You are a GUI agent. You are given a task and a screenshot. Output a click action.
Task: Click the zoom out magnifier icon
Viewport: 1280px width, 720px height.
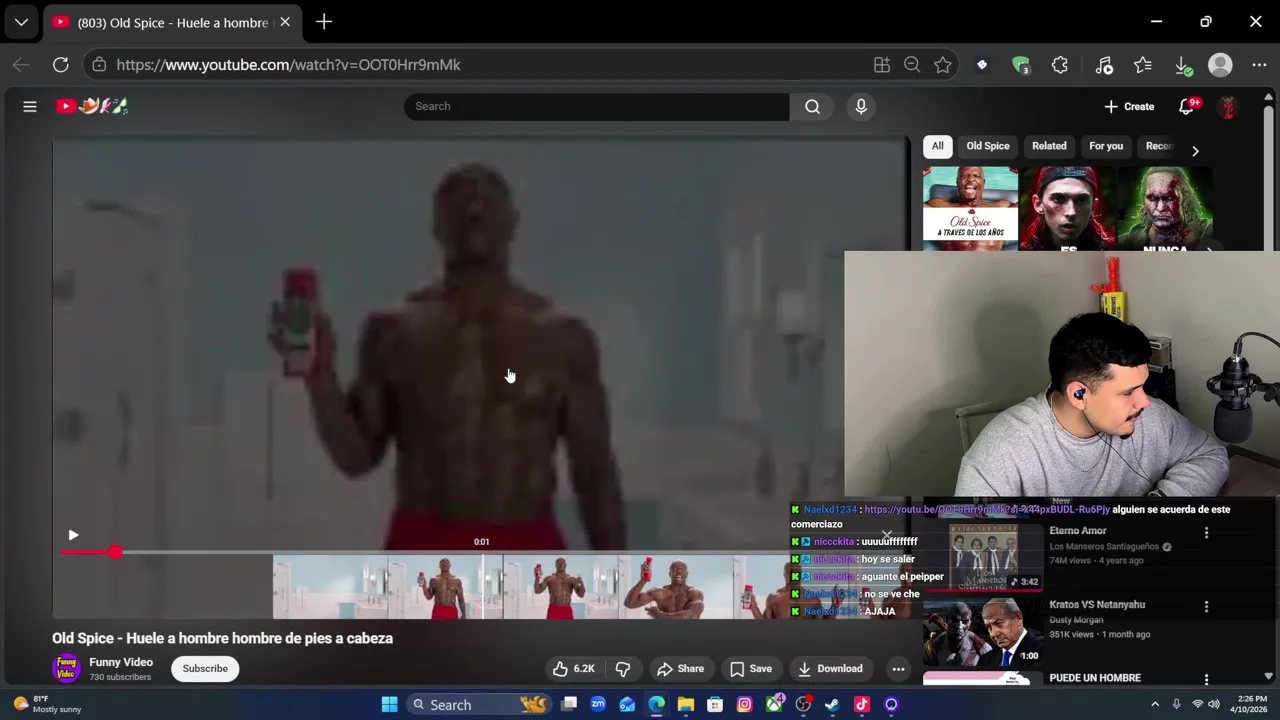click(x=912, y=65)
